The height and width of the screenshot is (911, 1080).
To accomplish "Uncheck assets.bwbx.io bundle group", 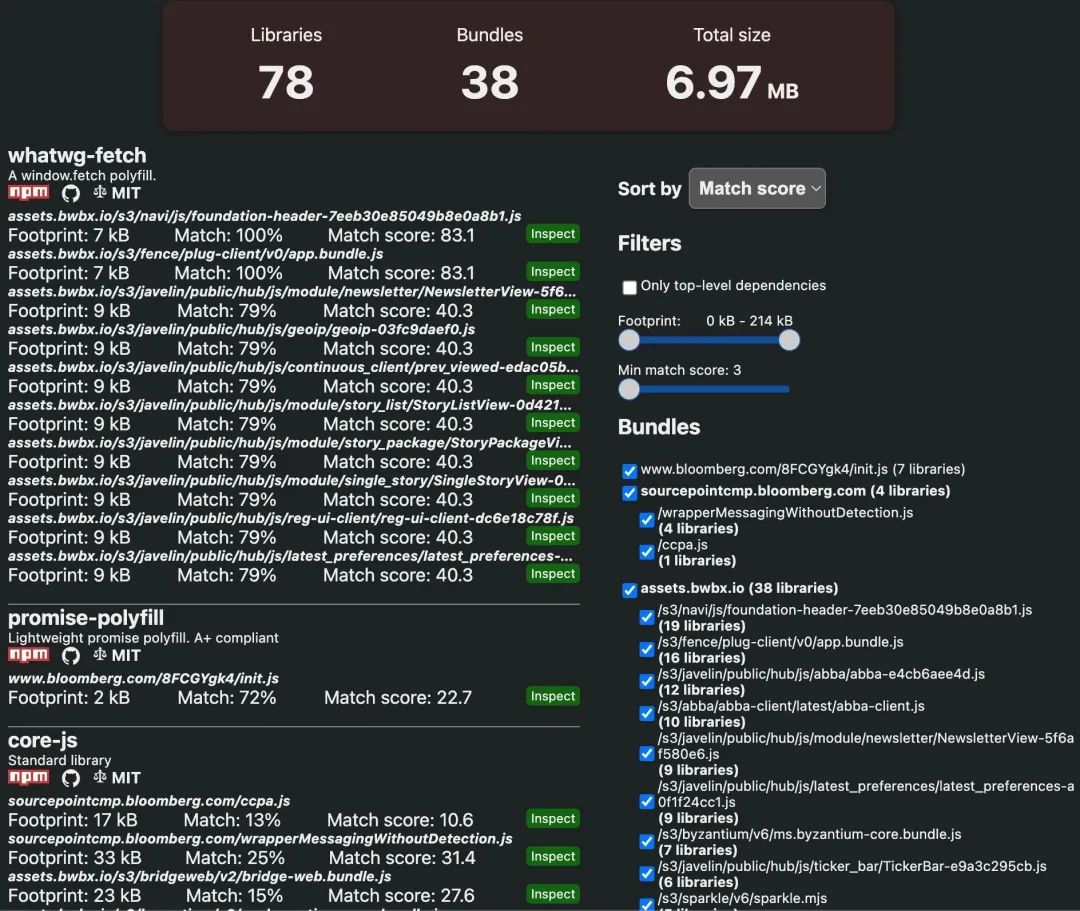I will pyautogui.click(x=630, y=590).
